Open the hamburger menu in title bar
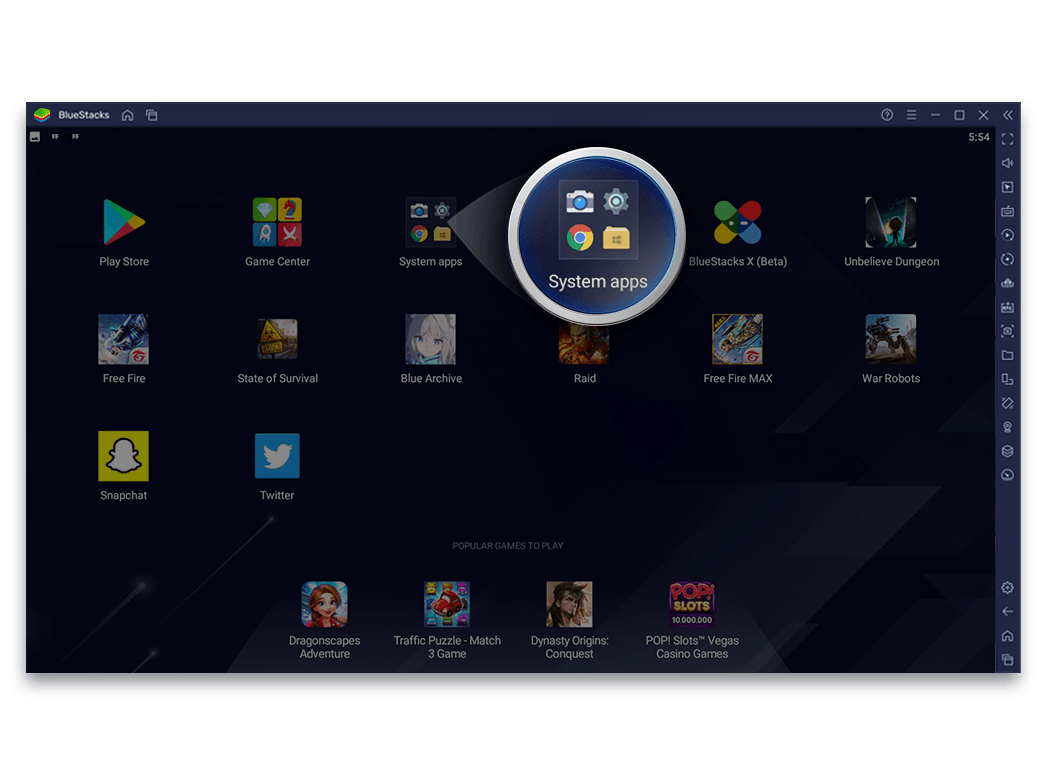 tap(911, 115)
